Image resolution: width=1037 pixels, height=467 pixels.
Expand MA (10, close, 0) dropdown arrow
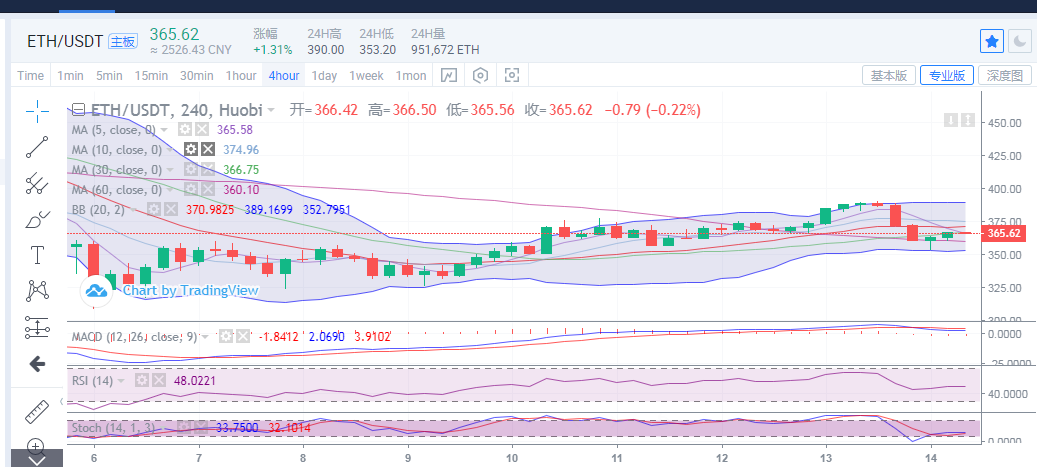pos(171,150)
